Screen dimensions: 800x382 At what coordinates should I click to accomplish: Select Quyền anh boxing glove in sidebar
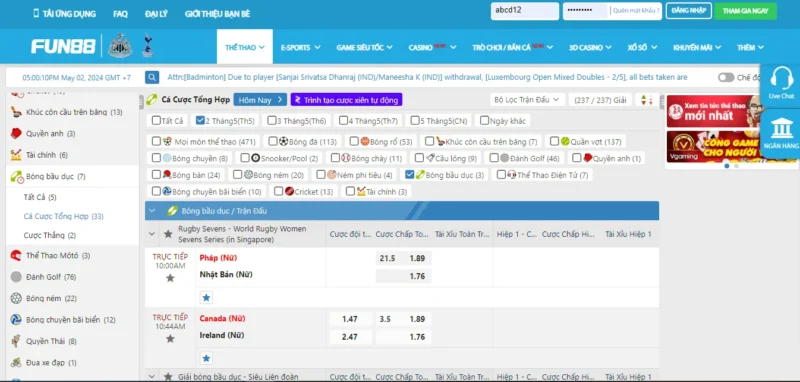pos(16,134)
